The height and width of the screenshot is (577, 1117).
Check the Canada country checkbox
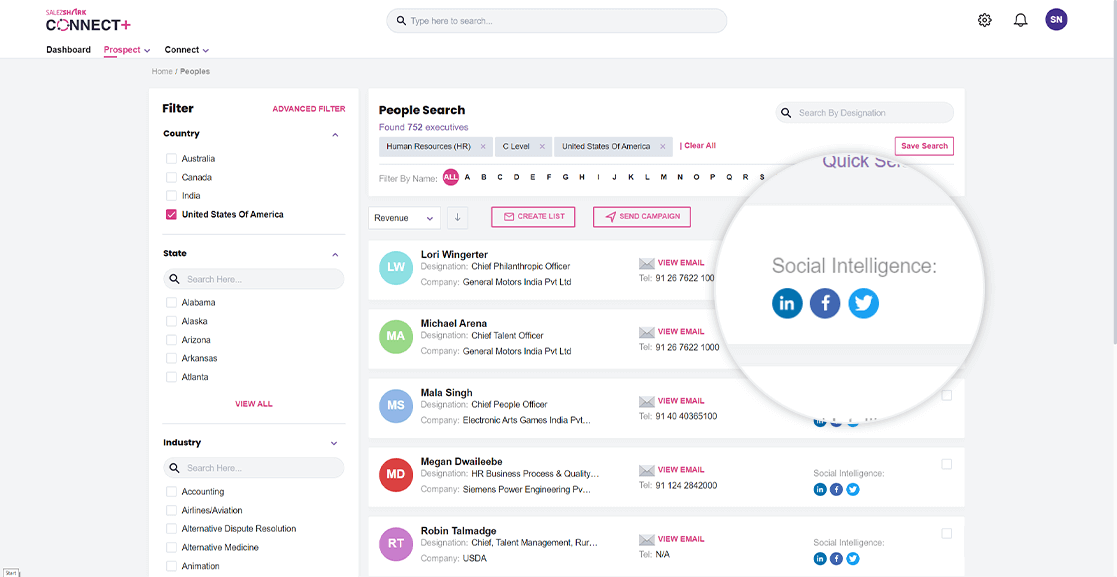pyautogui.click(x=171, y=177)
